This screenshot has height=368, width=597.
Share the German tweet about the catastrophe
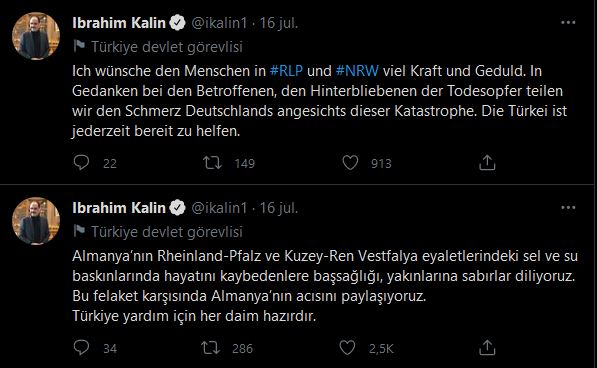(x=487, y=162)
